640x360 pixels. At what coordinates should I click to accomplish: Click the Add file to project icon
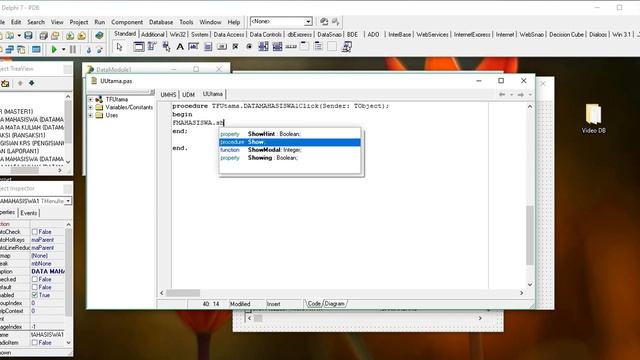70,36
